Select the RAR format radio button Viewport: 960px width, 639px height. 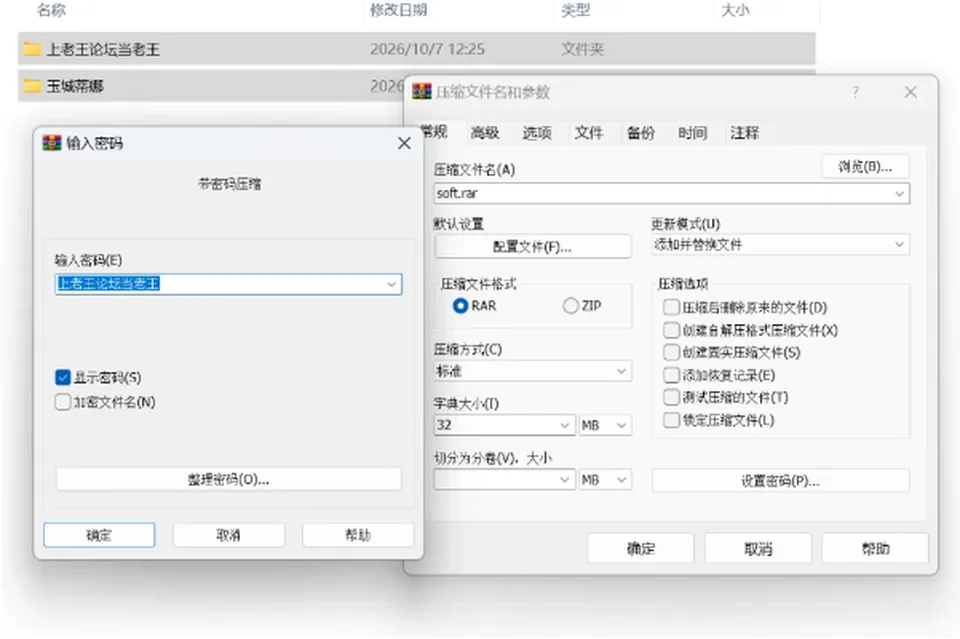[x=460, y=305]
